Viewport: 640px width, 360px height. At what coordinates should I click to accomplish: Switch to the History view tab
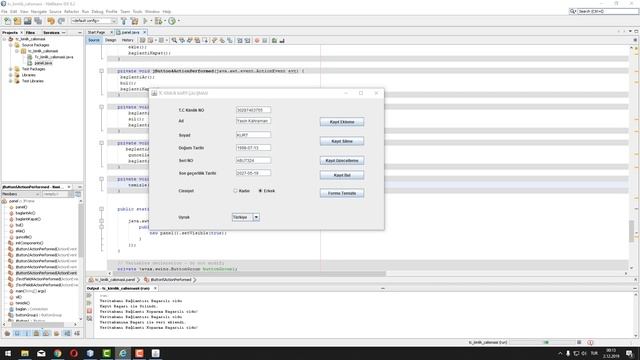point(127,40)
